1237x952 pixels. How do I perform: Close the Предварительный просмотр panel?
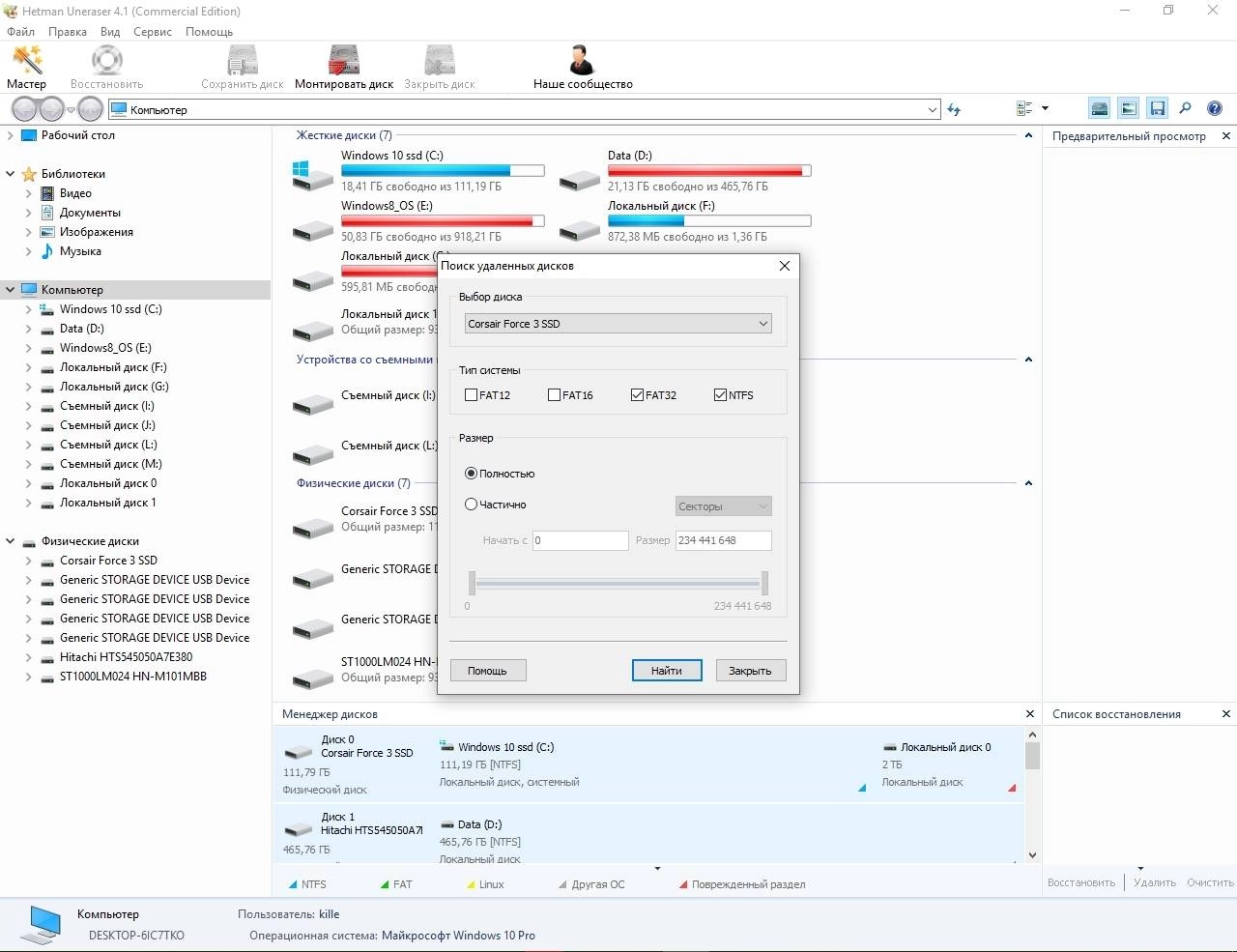pos(1226,136)
